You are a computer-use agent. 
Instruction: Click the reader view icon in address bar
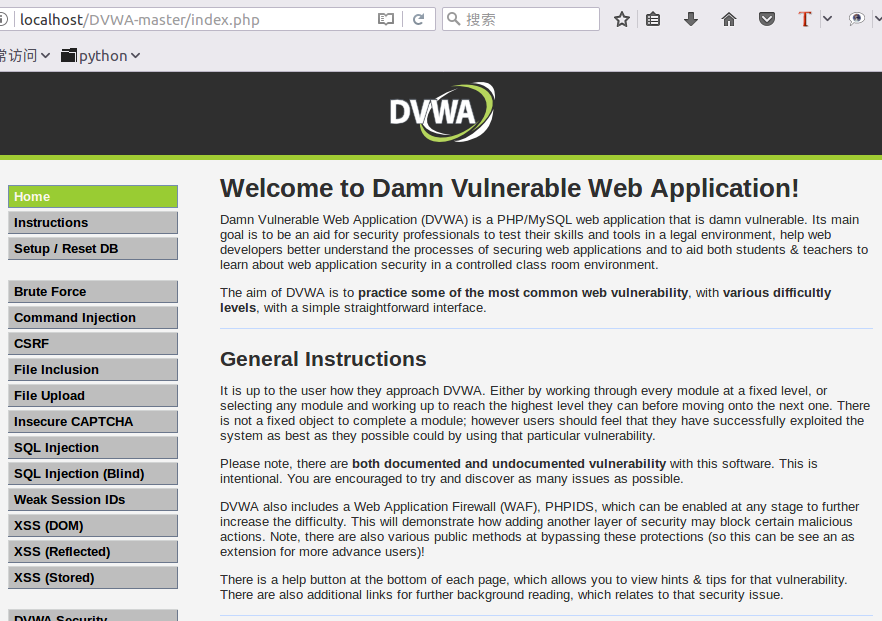coord(386,20)
